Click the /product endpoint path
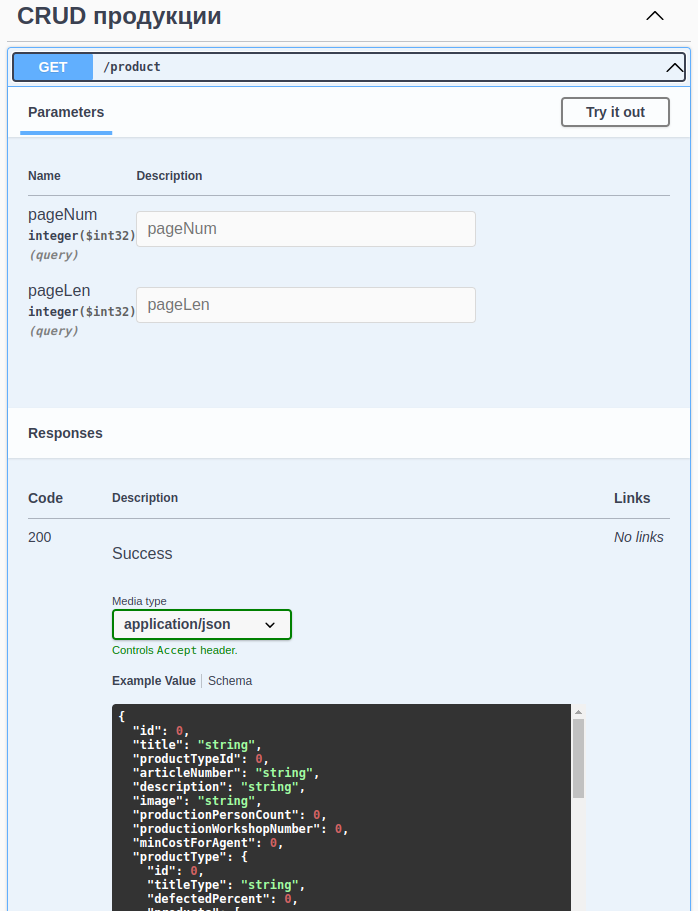The height and width of the screenshot is (911, 698). click(x=132, y=67)
